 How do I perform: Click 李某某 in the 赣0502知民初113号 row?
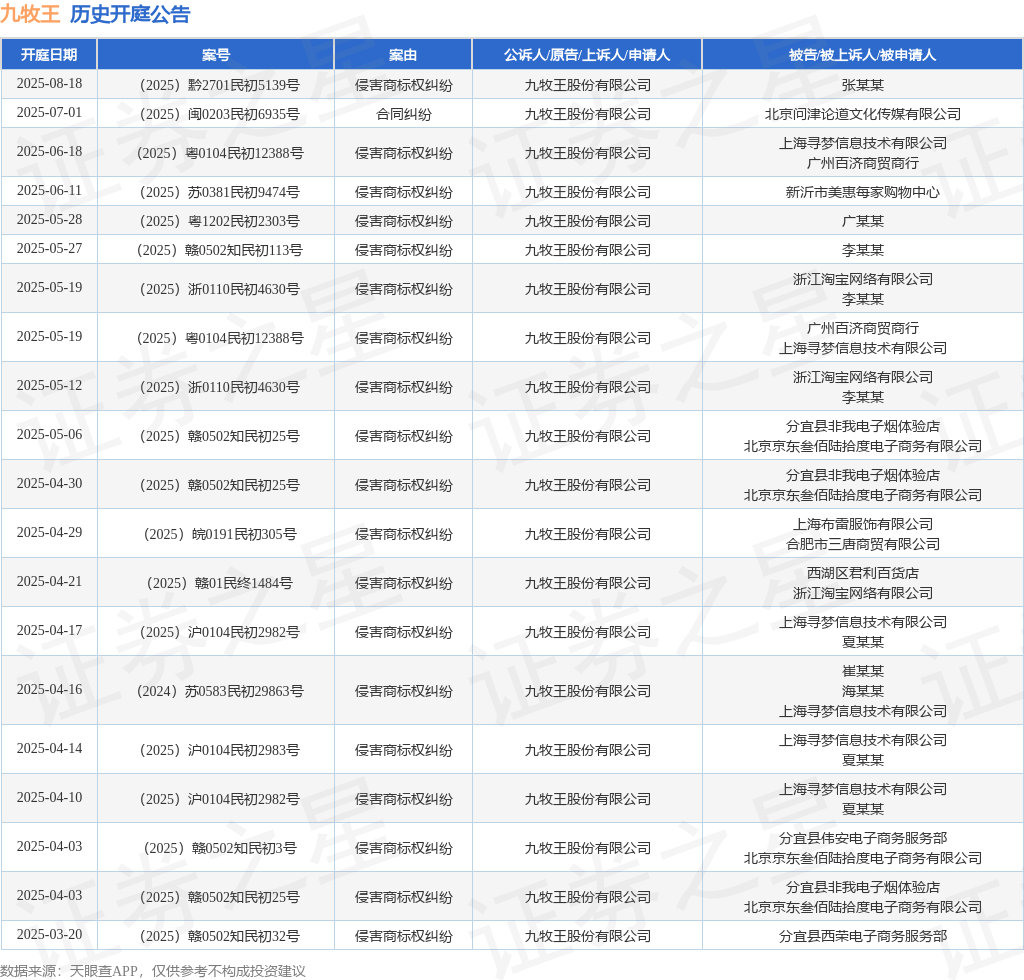[863, 250]
